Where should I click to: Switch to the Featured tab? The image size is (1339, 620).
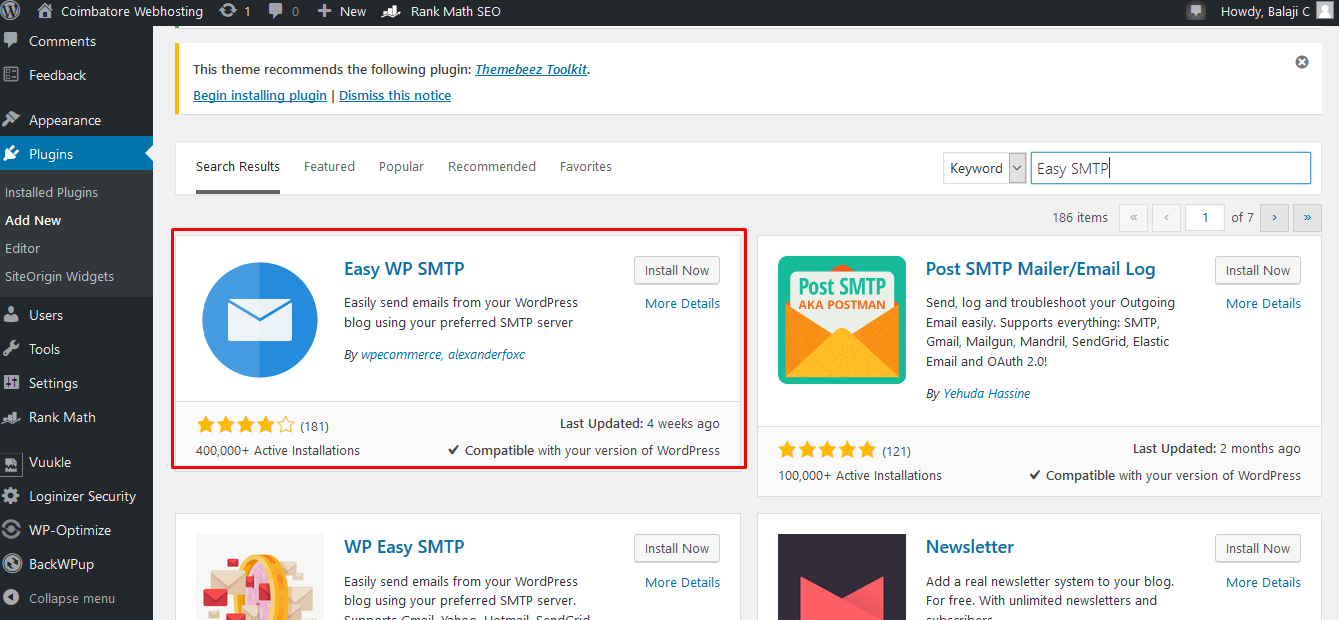point(329,167)
